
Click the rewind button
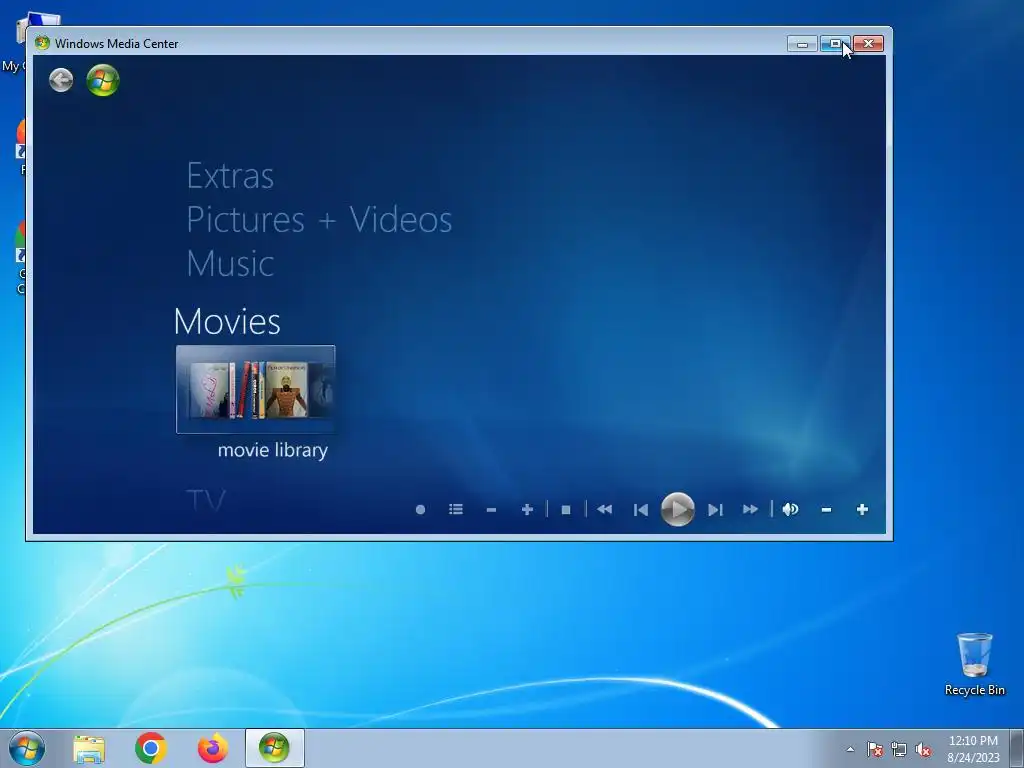[x=605, y=509]
